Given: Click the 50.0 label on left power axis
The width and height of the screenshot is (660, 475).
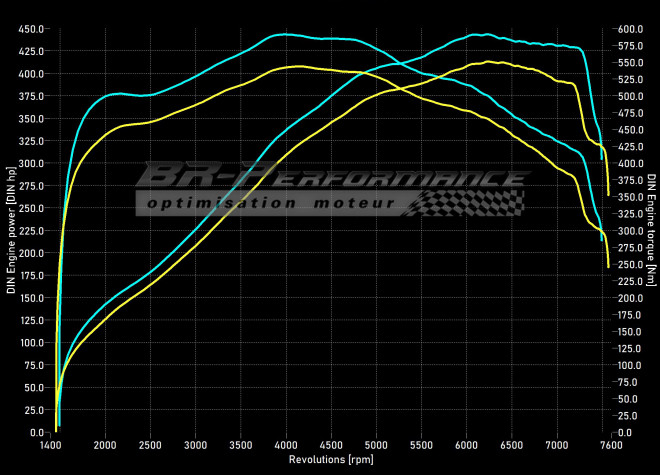Looking at the screenshot, I should click(x=33, y=388).
